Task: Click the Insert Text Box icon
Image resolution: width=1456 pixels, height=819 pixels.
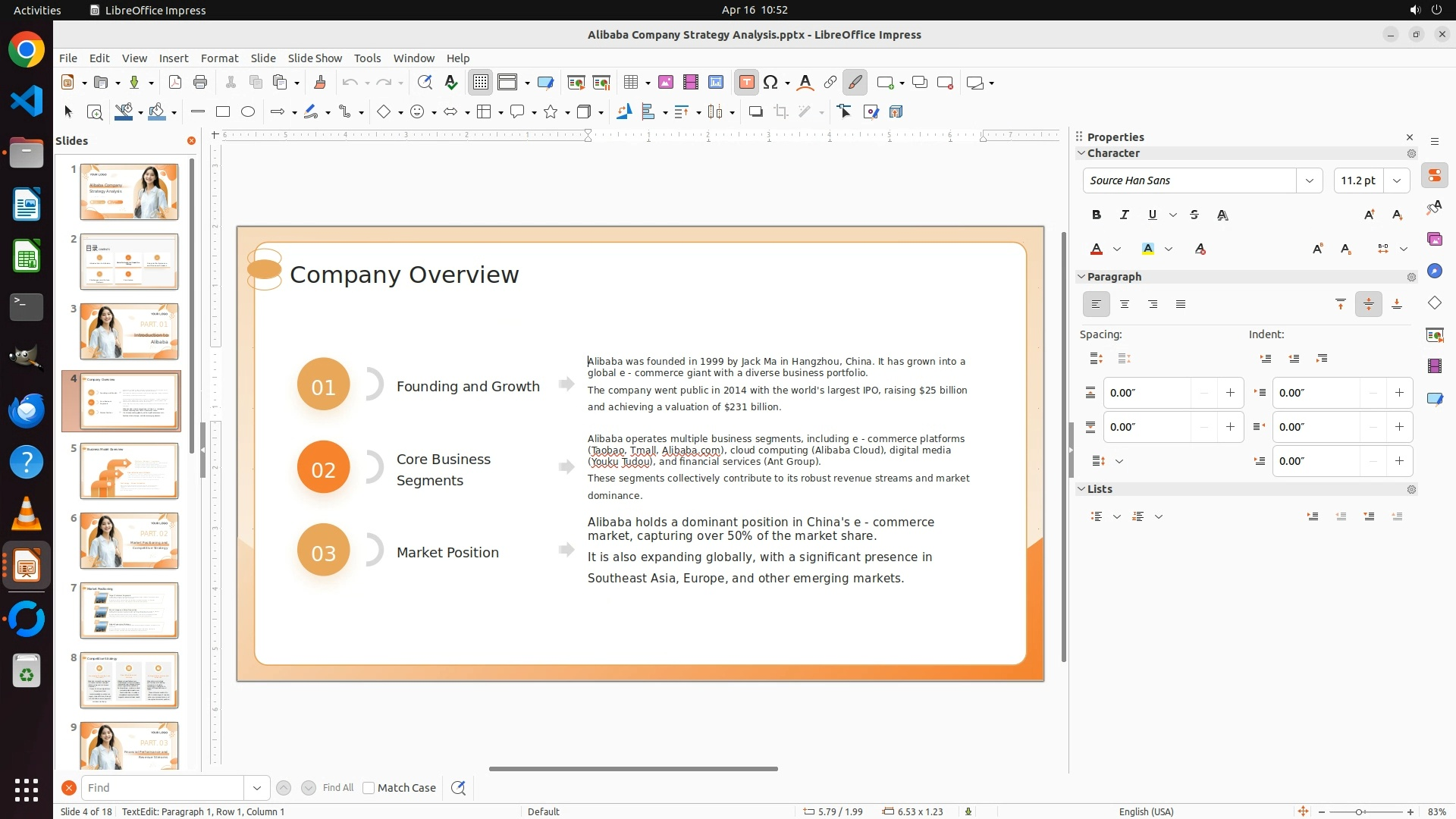Action: 746,83
